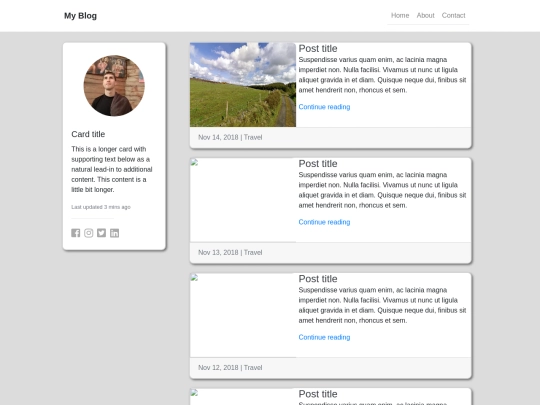
Task: Click the body paragraph of Nov 12 post
Action: [x=382, y=305]
